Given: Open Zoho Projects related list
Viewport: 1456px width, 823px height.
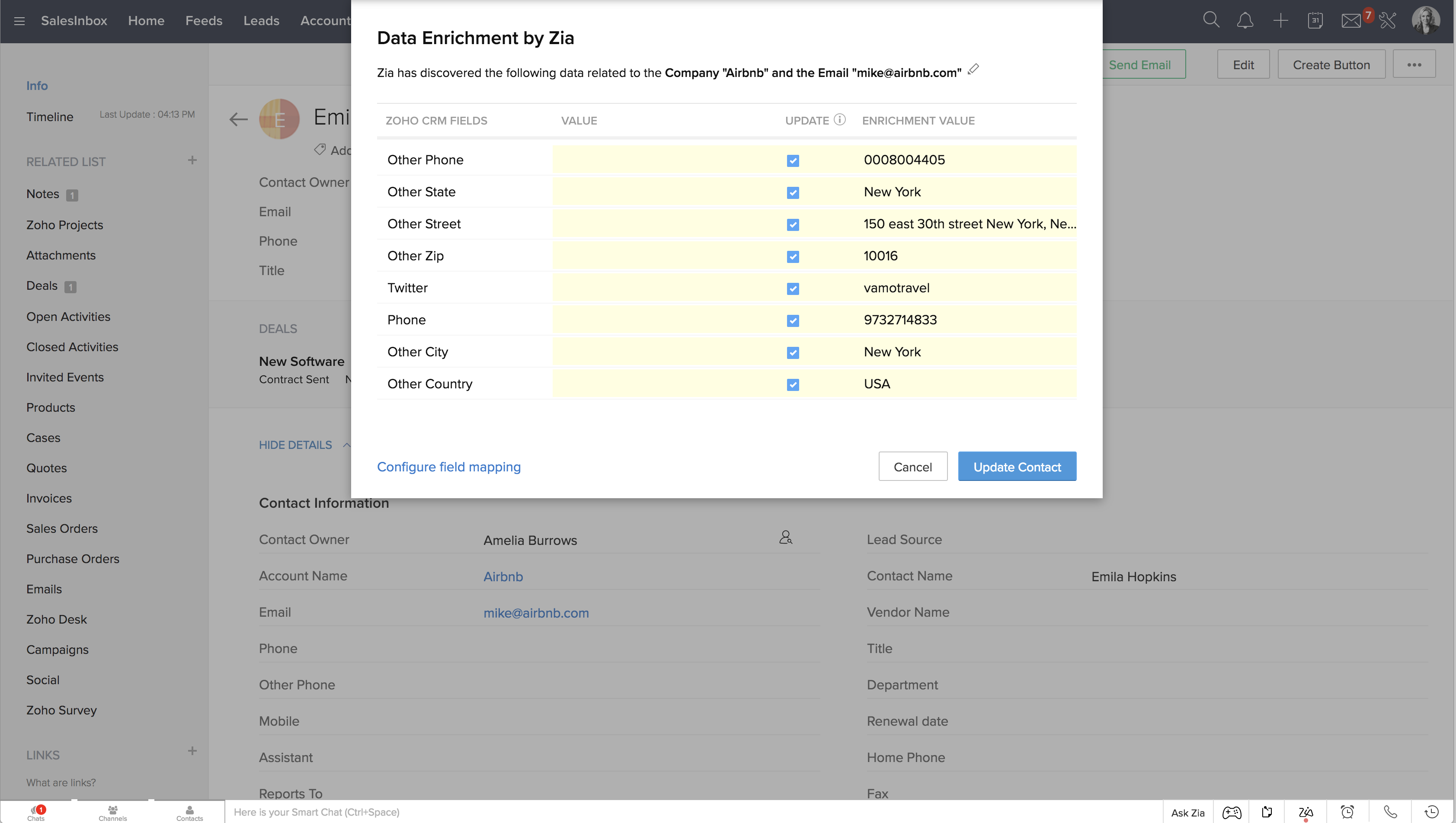Looking at the screenshot, I should pyautogui.click(x=64, y=225).
